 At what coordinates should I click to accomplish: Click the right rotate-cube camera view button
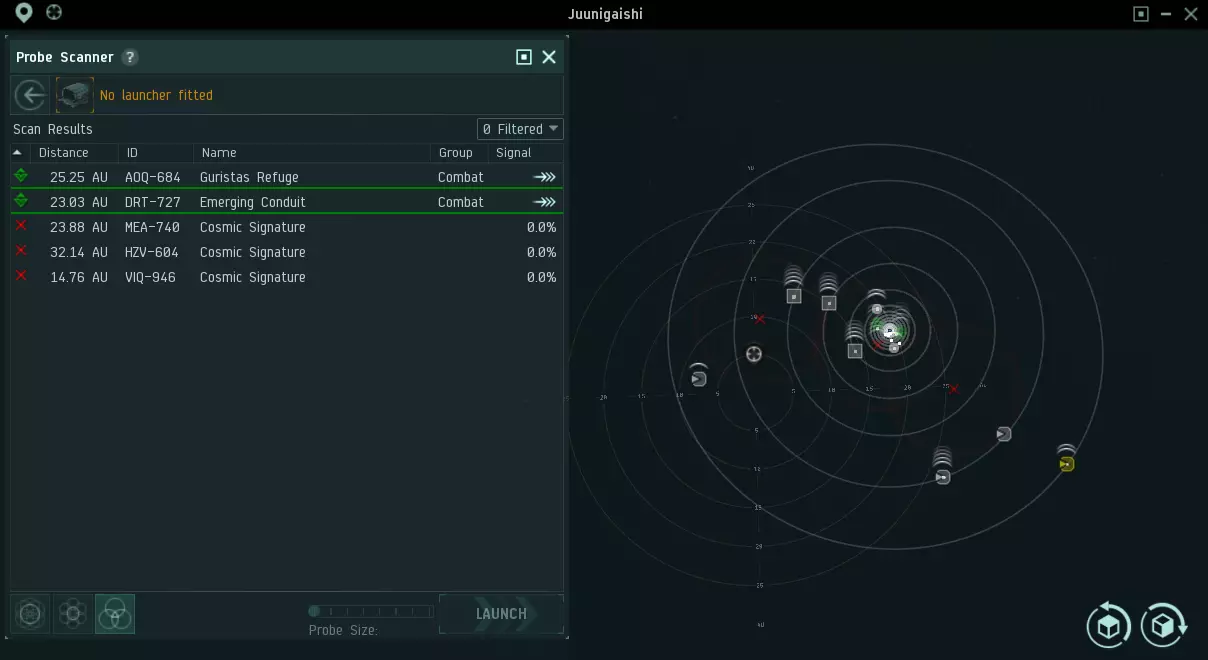coord(1163,625)
